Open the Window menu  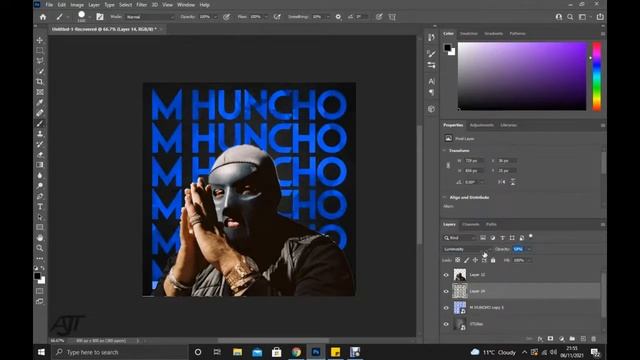[x=186, y=5]
